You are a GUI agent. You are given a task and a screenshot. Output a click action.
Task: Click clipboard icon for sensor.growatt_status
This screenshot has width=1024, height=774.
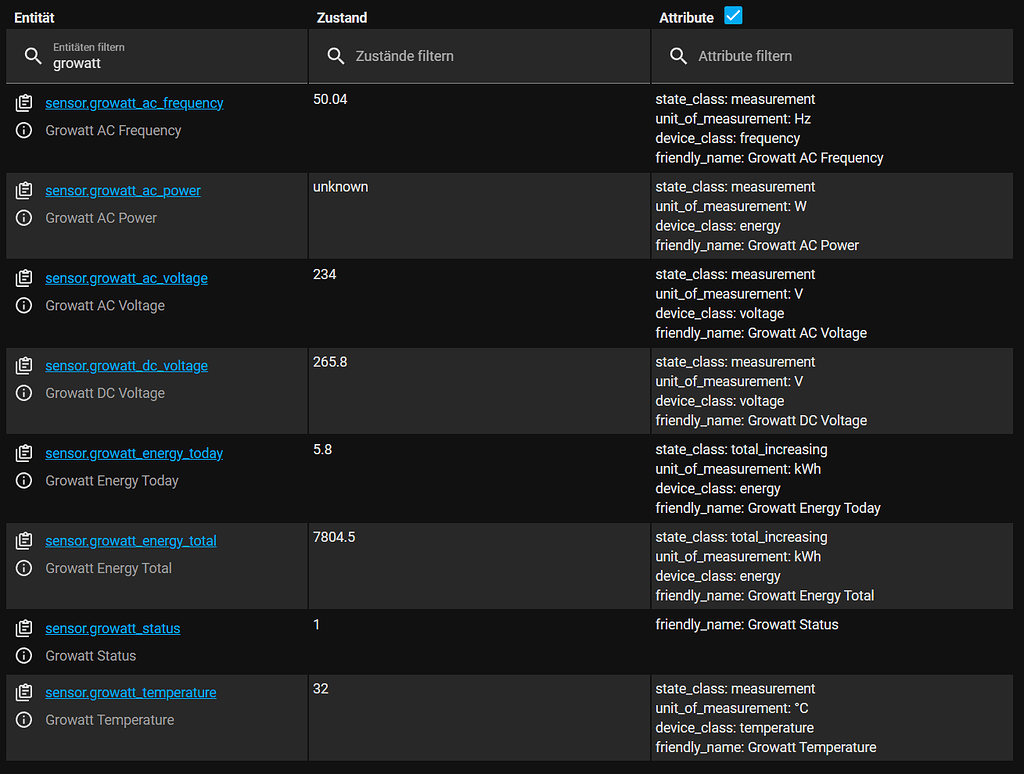24,628
